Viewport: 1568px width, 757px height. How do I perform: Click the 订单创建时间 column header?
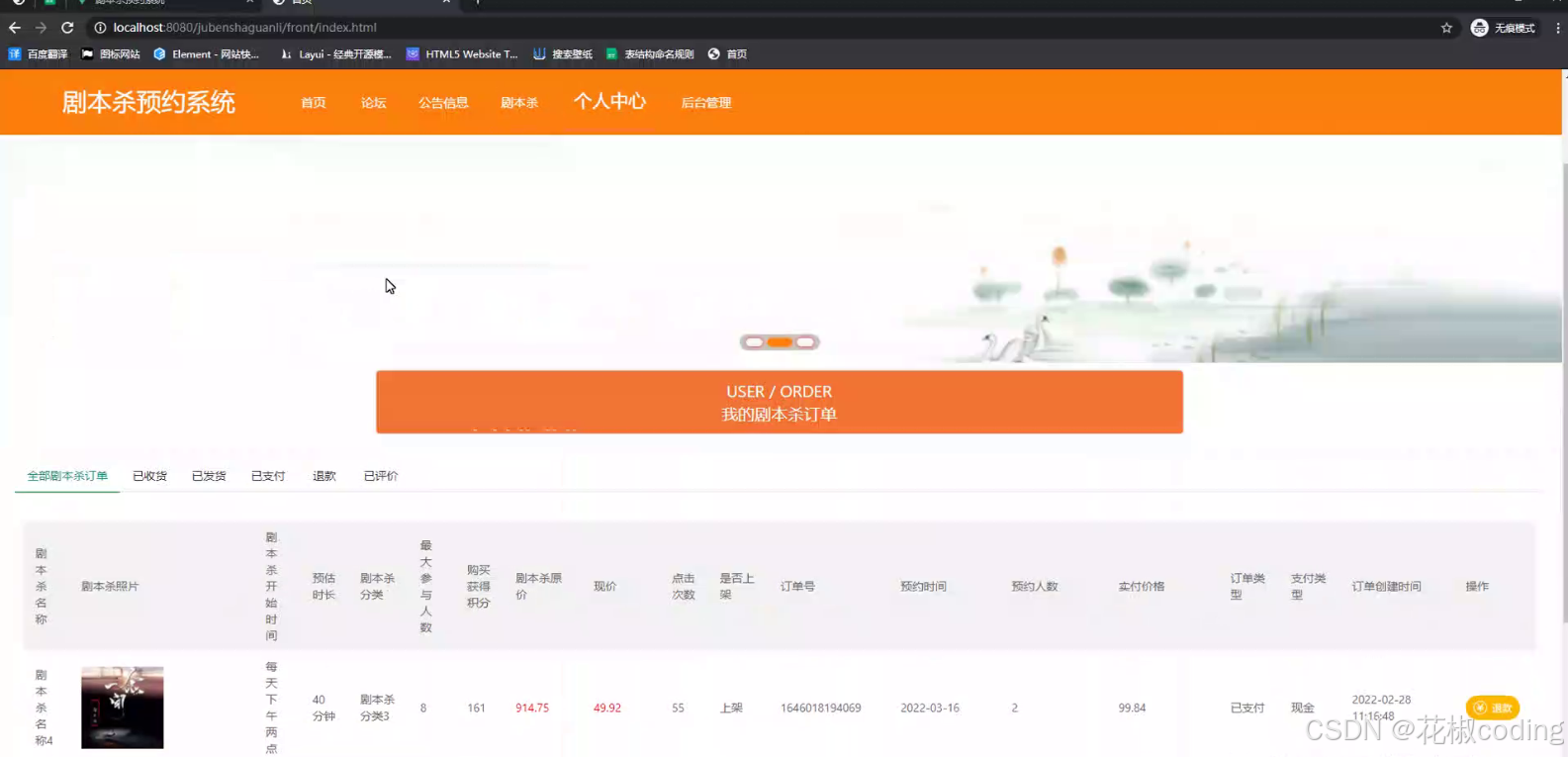point(1387,587)
